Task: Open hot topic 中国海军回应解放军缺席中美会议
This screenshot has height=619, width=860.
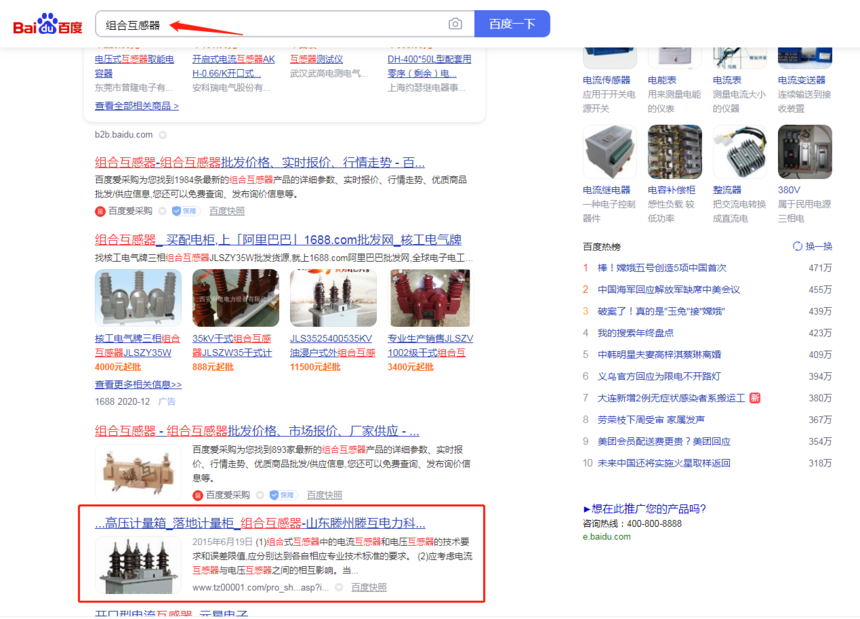Action: coord(669,289)
